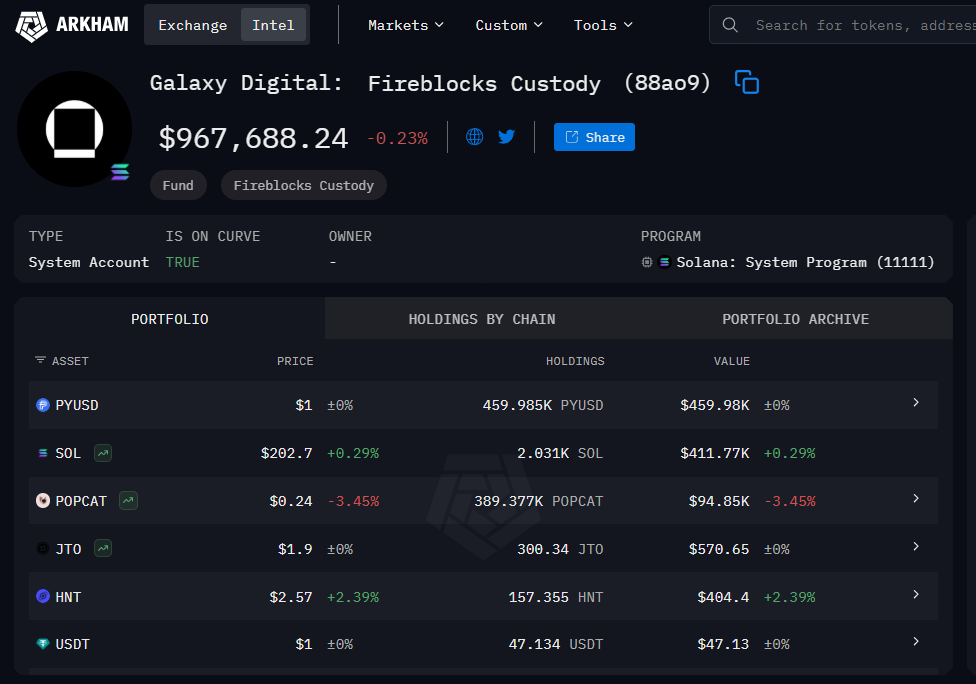Click the PYUSD asset name
The width and height of the screenshot is (976, 684).
click(77, 405)
